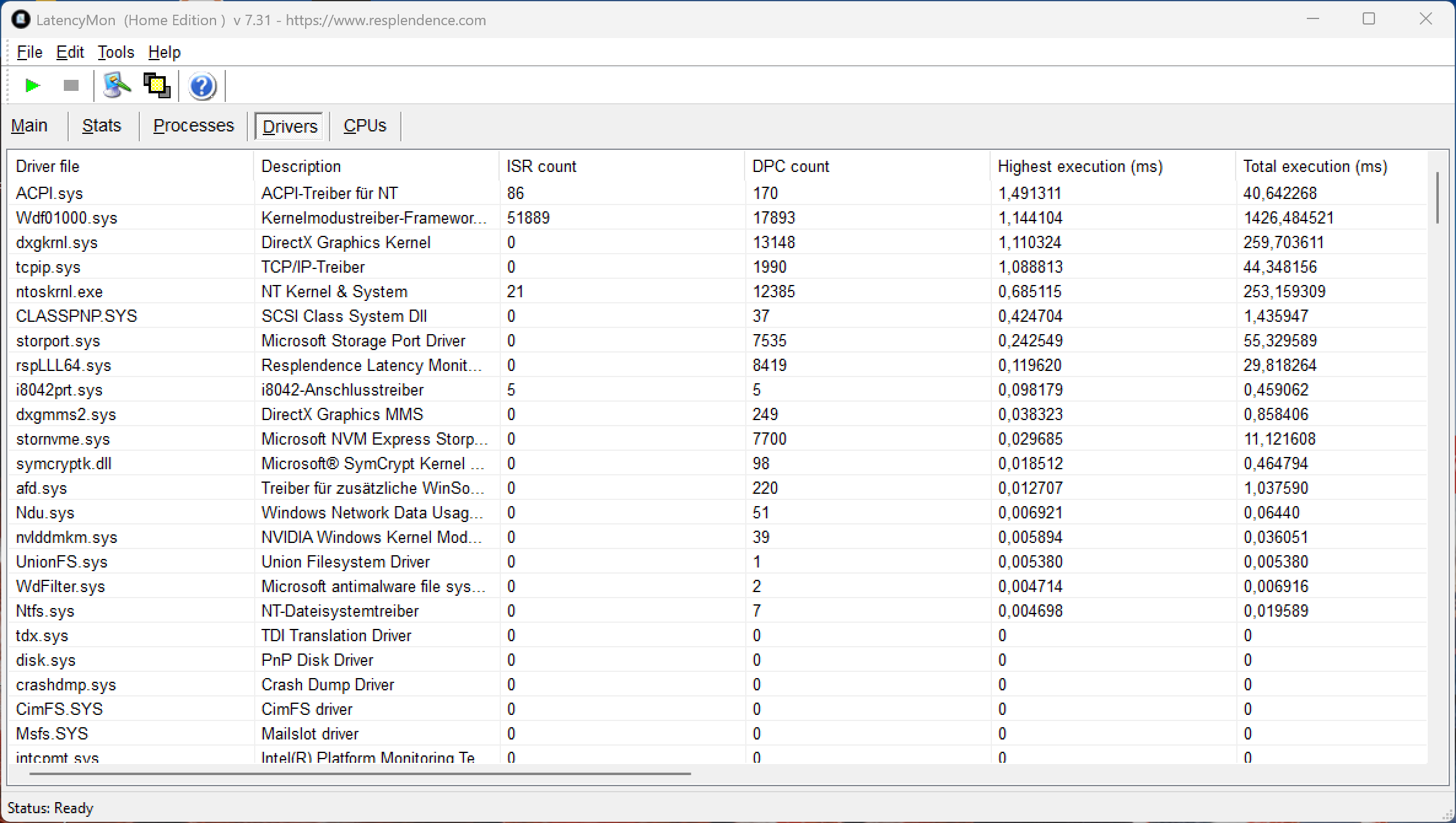Select the Wdf01000.sys driver row

coord(66,218)
